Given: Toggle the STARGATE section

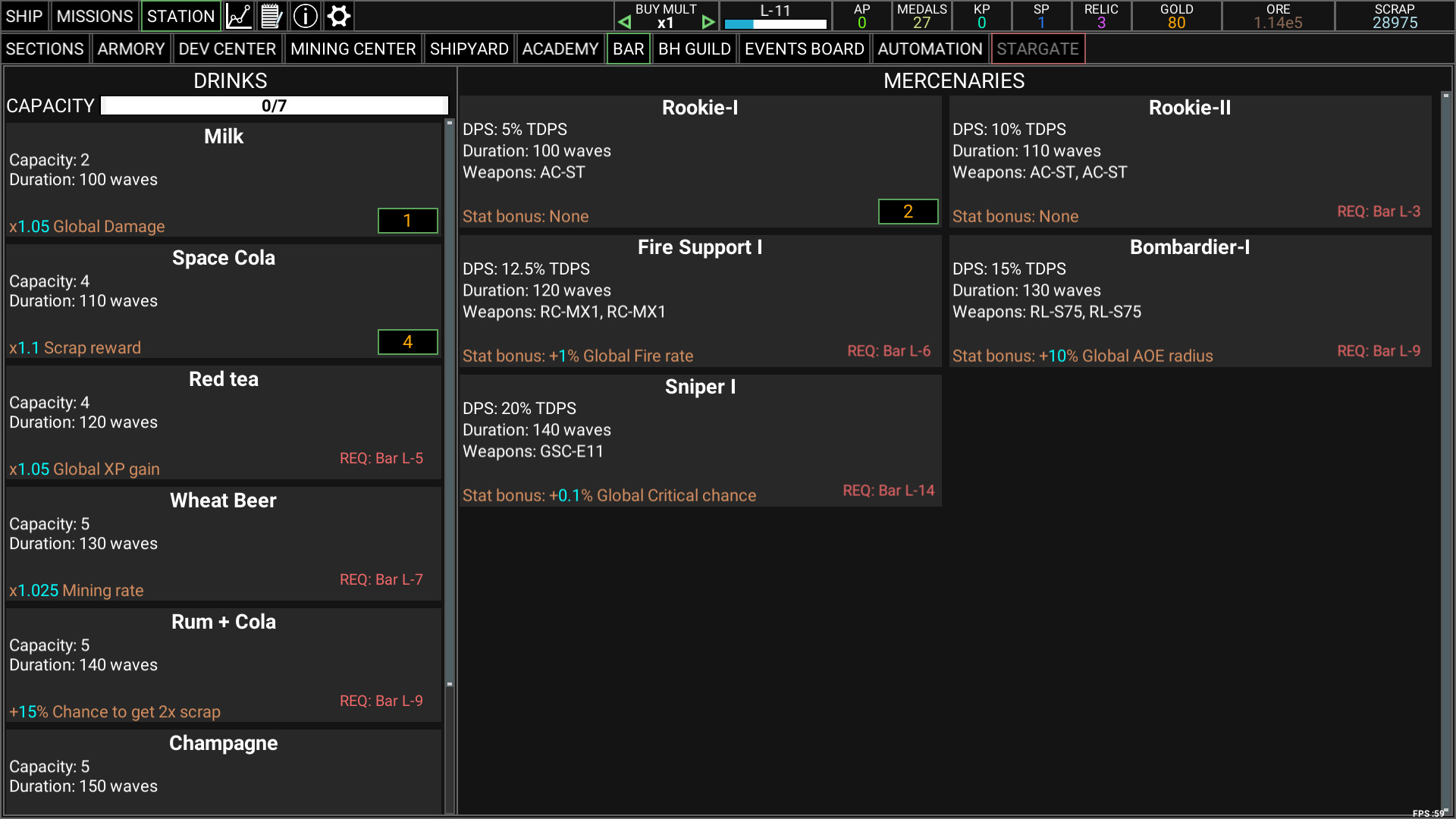Looking at the screenshot, I should point(1038,49).
